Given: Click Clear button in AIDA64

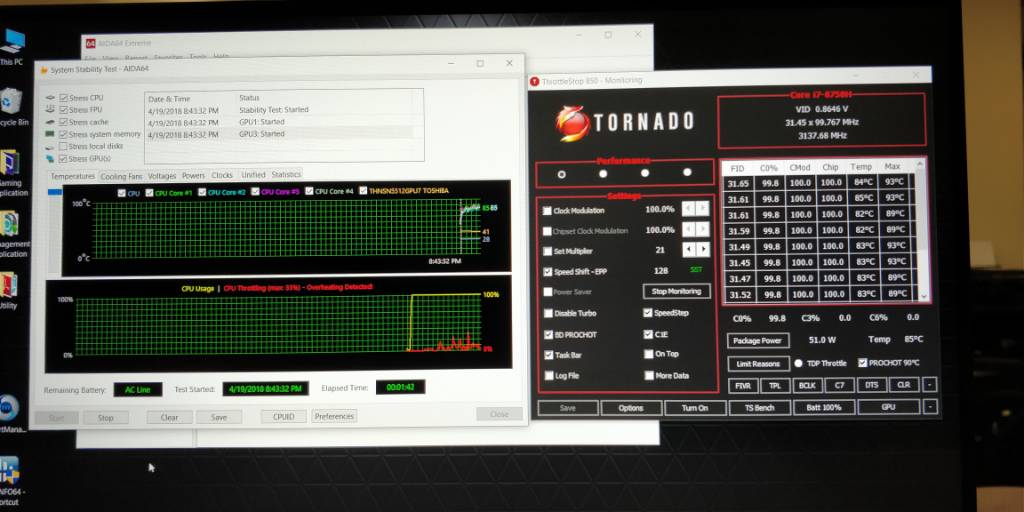Looking at the screenshot, I should click(x=169, y=417).
